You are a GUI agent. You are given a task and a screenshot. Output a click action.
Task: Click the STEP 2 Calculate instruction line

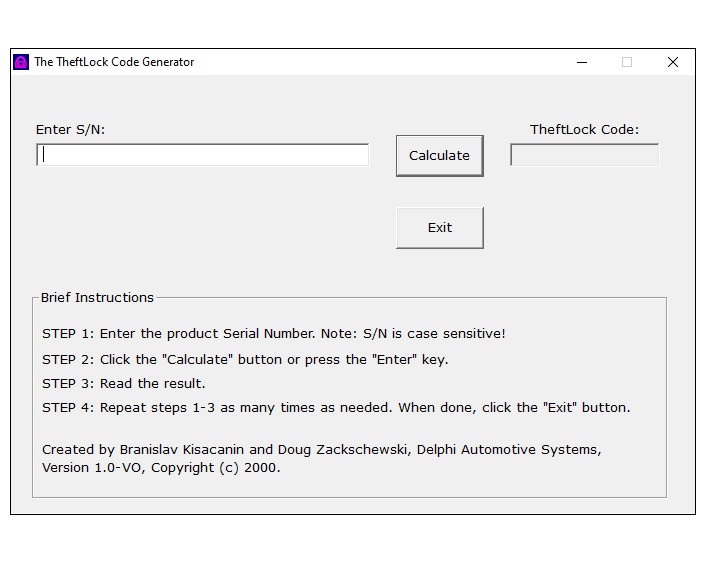point(245,360)
